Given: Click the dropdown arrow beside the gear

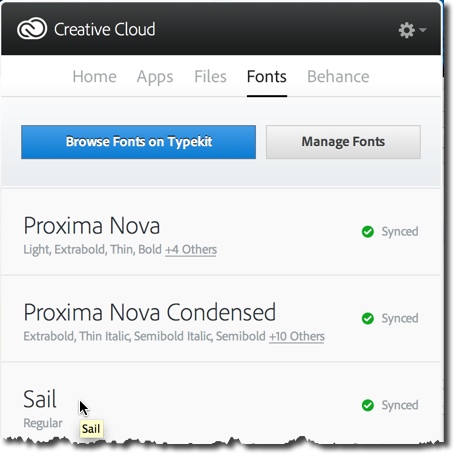Looking at the screenshot, I should click(422, 30).
